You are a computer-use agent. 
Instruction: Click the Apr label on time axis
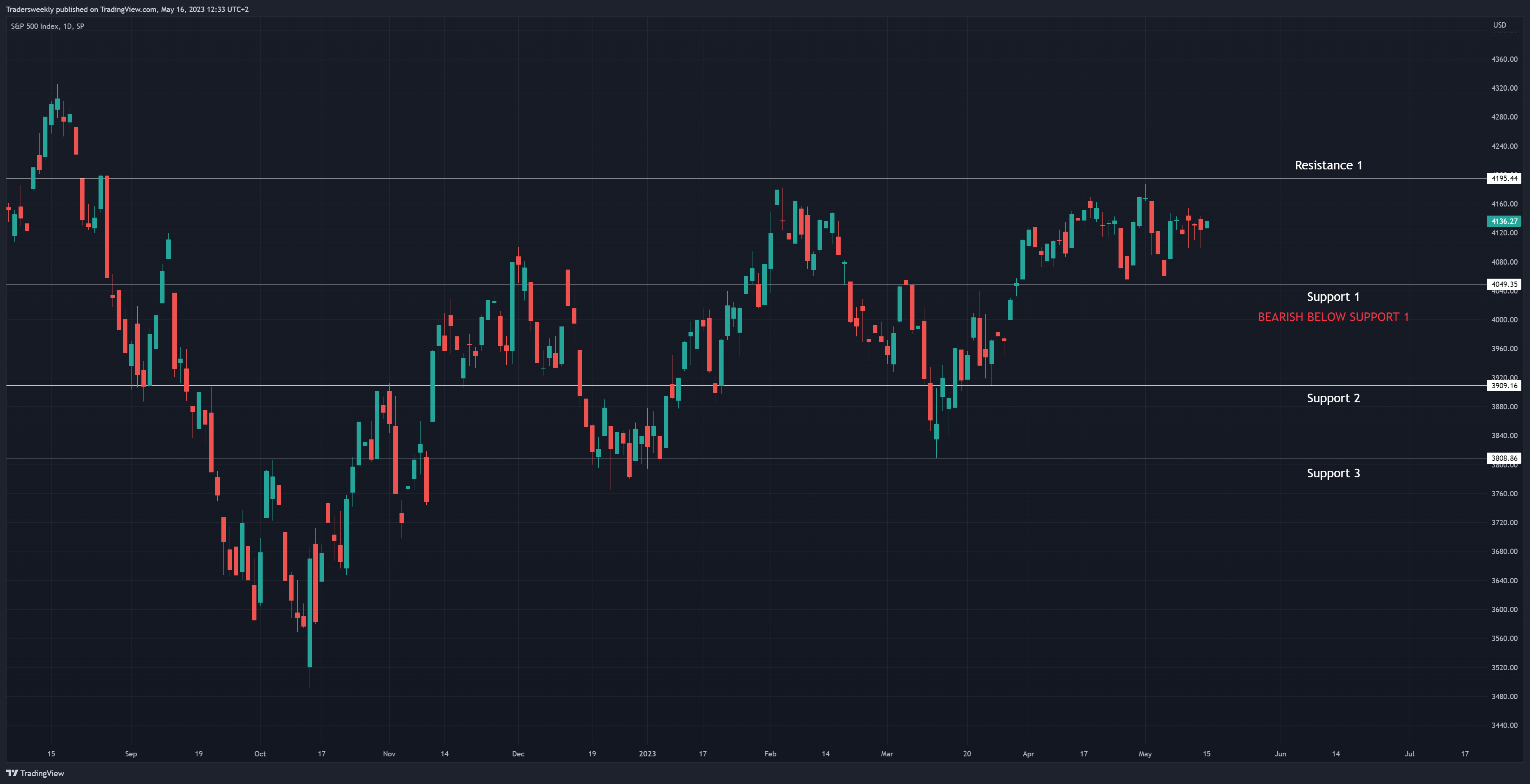point(1028,754)
